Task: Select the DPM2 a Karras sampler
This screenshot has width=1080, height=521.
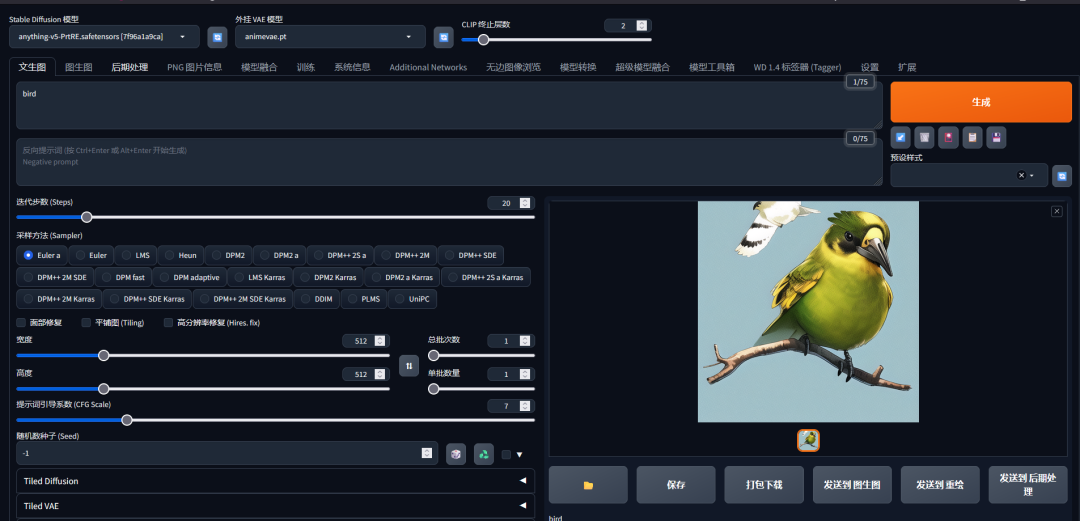Action: click(402, 277)
